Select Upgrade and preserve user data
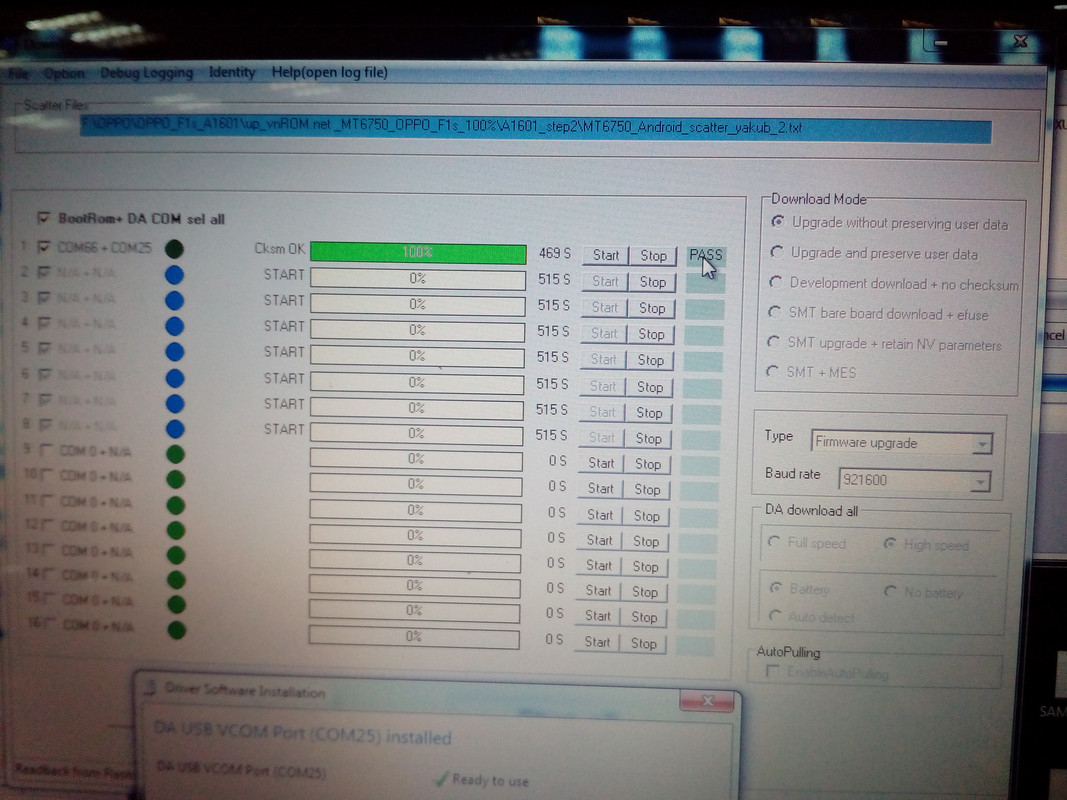The height and width of the screenshot is (800, 1067). [x=776, y=252]
